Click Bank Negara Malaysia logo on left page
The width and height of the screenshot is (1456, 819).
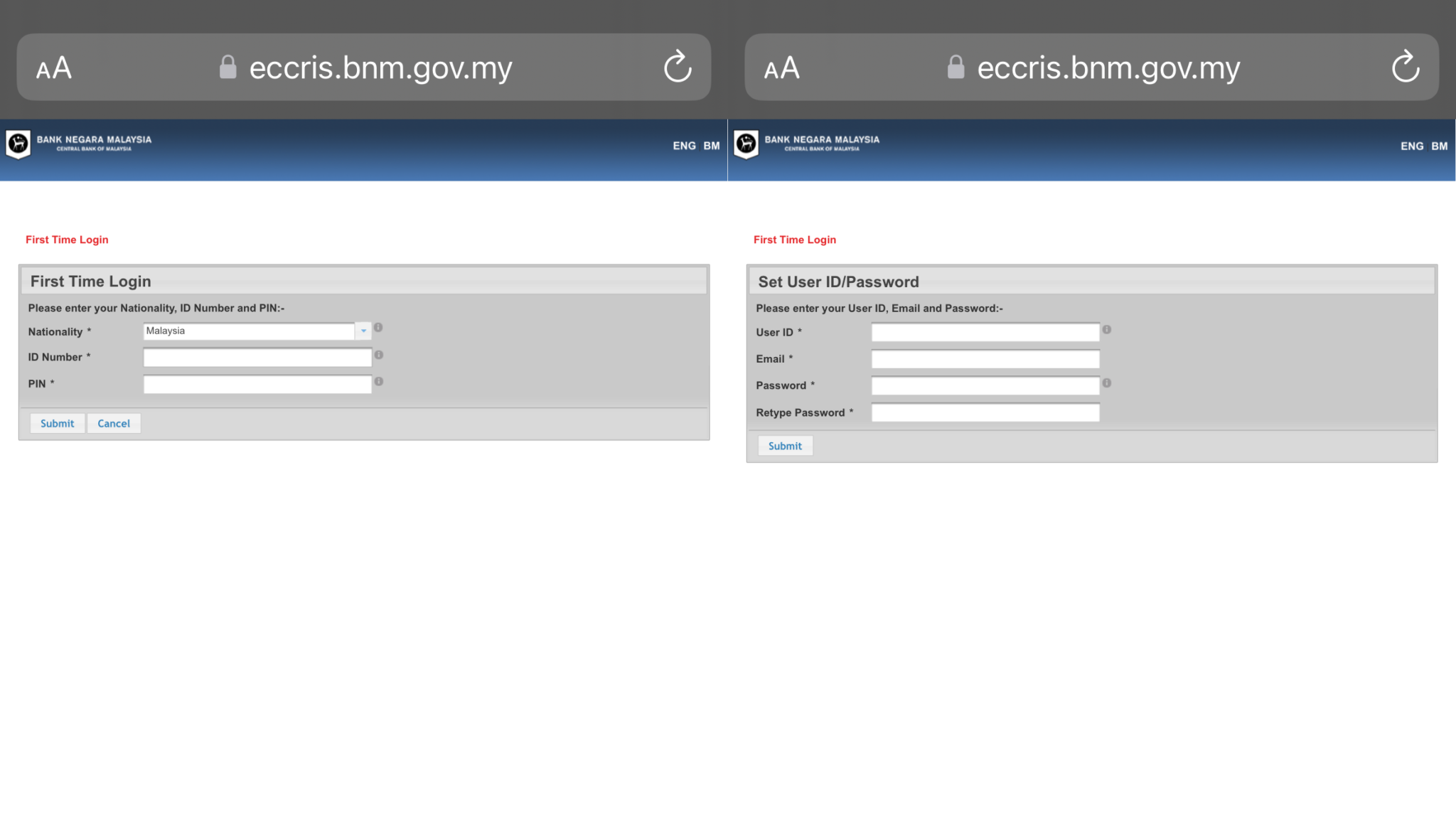pyautogui.click(x=18, y=144)
